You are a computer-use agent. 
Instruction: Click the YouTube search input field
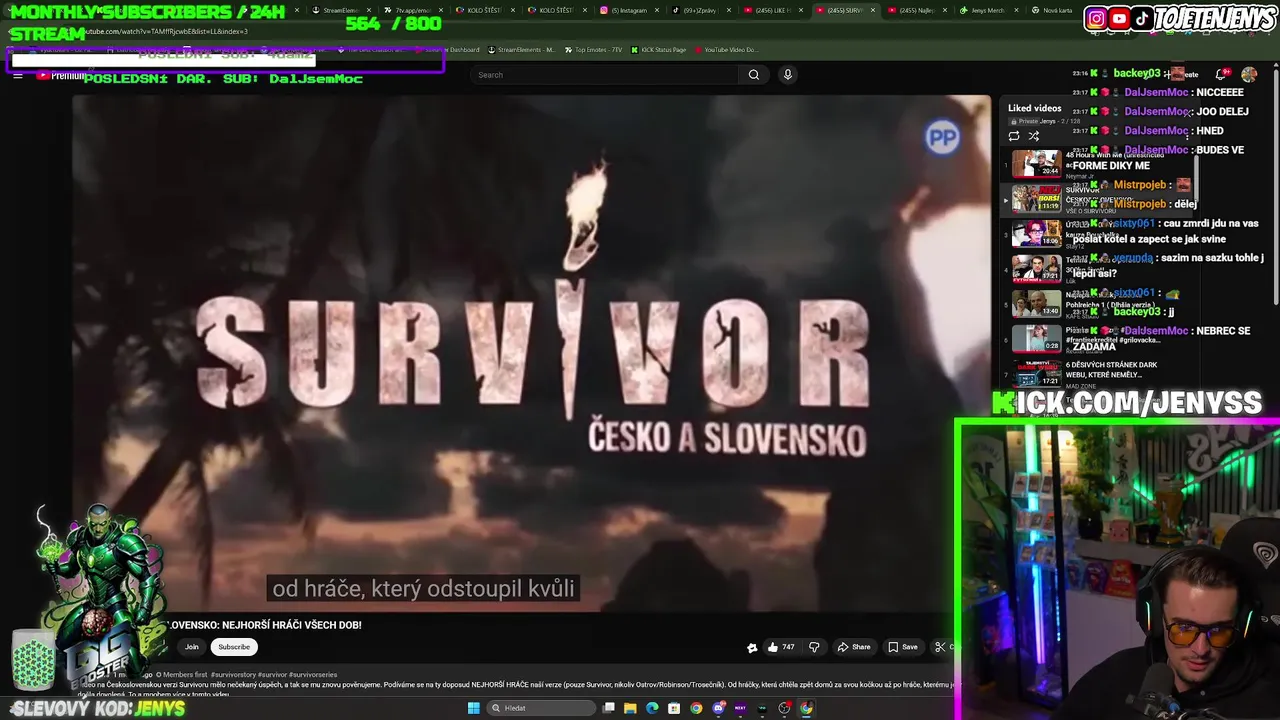pos(604,75)
